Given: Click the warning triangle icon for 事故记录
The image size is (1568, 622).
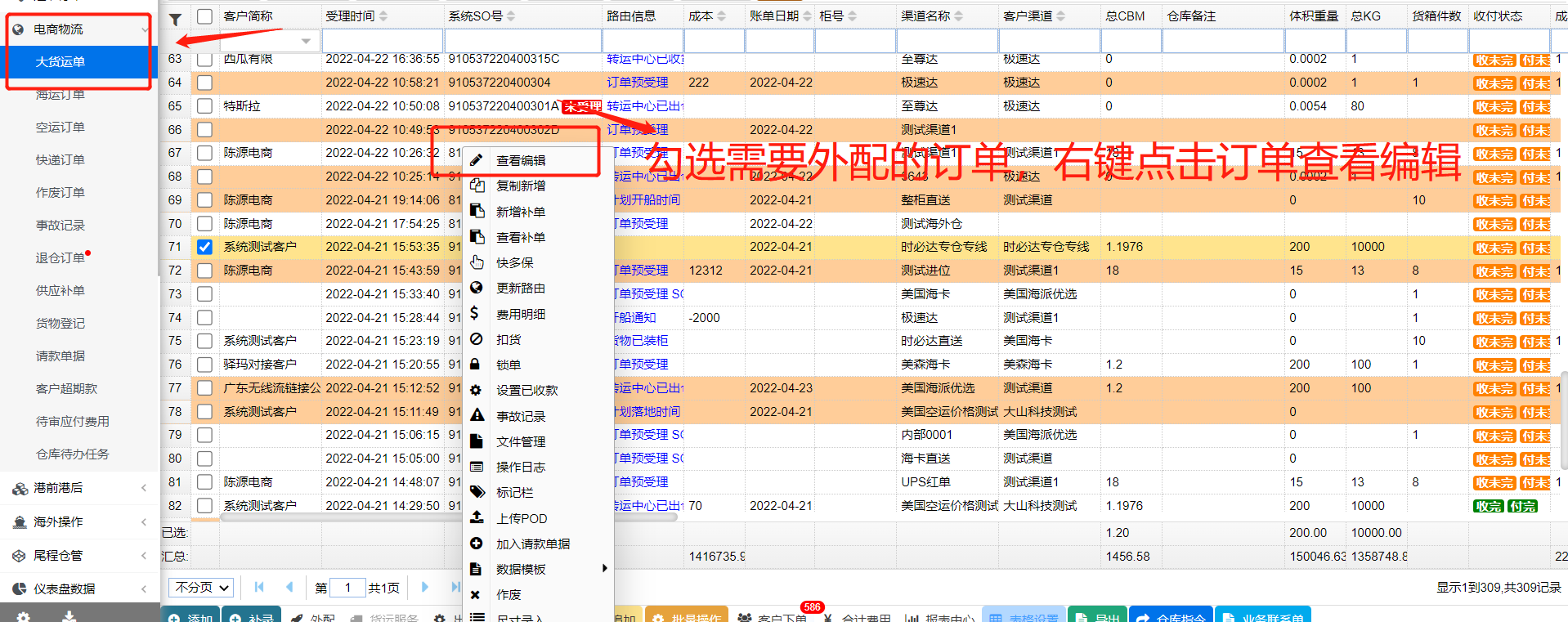Looking at the screenshot, I should tap(477, 415).
